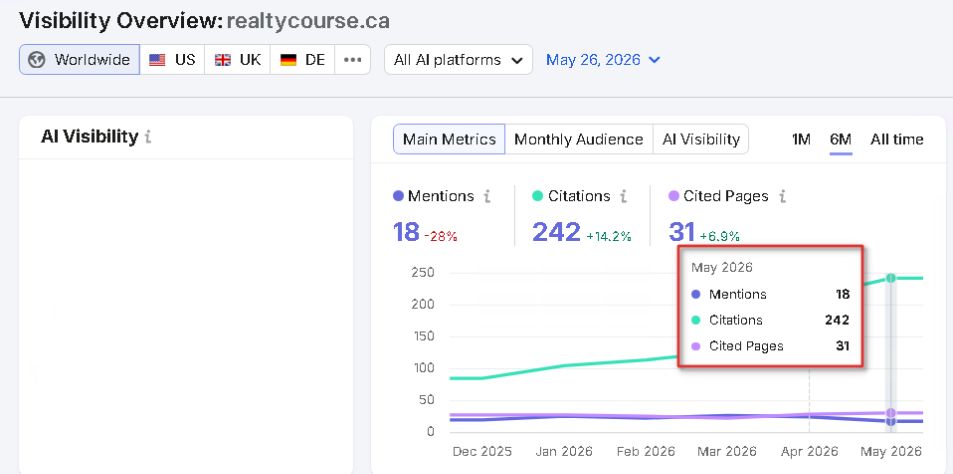953x474 pixels.
Task: Switch region to DE
Action: [x=302, y=60]
